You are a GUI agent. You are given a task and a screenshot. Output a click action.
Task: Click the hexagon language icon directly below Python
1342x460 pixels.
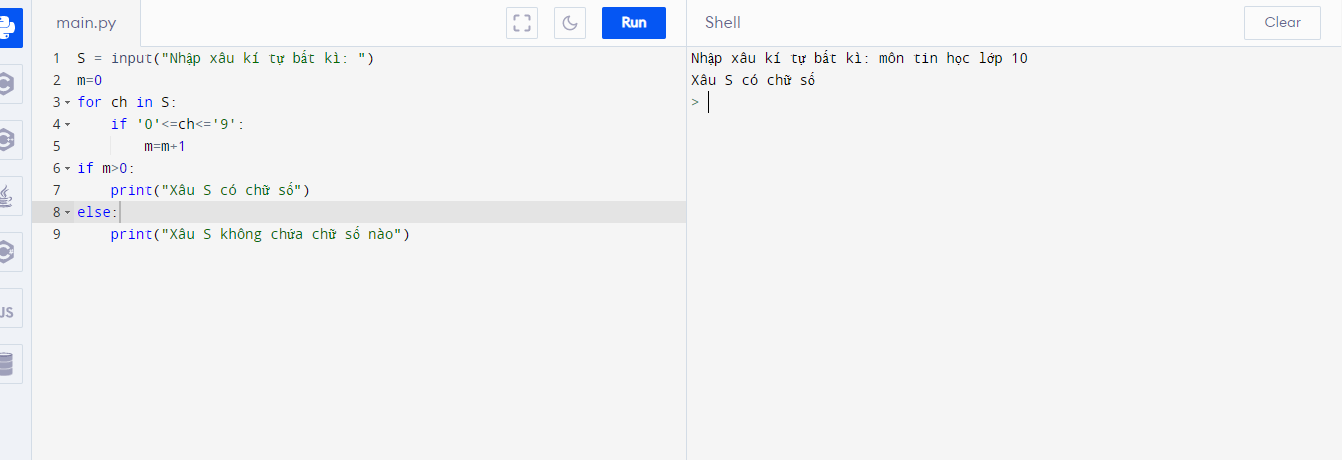pyautogui.click(x=8, y=85)
